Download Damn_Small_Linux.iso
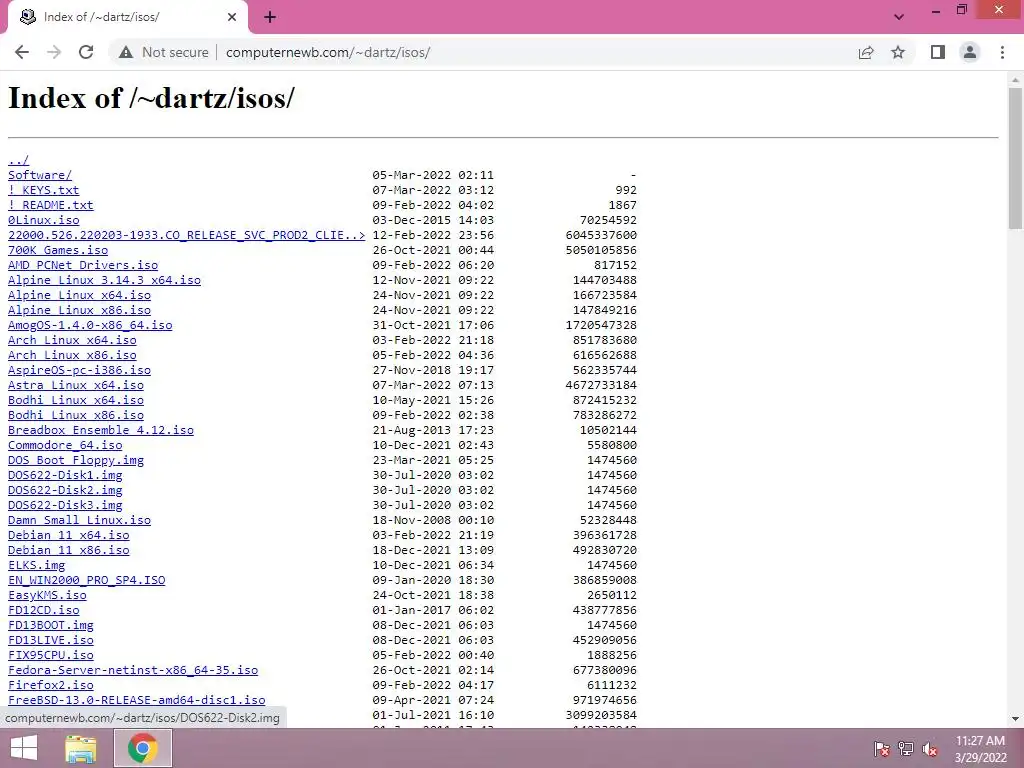This screenshot has height=768, width=1024. click(80, 520)
